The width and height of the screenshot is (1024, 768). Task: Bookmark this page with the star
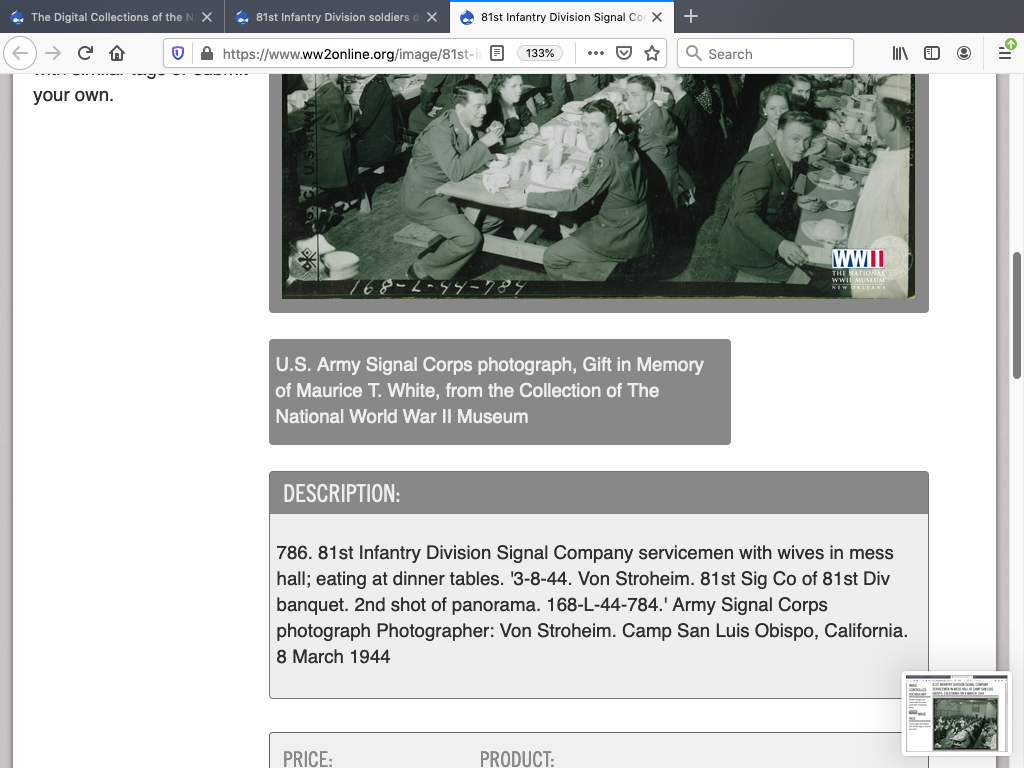(x=652, y=54)
